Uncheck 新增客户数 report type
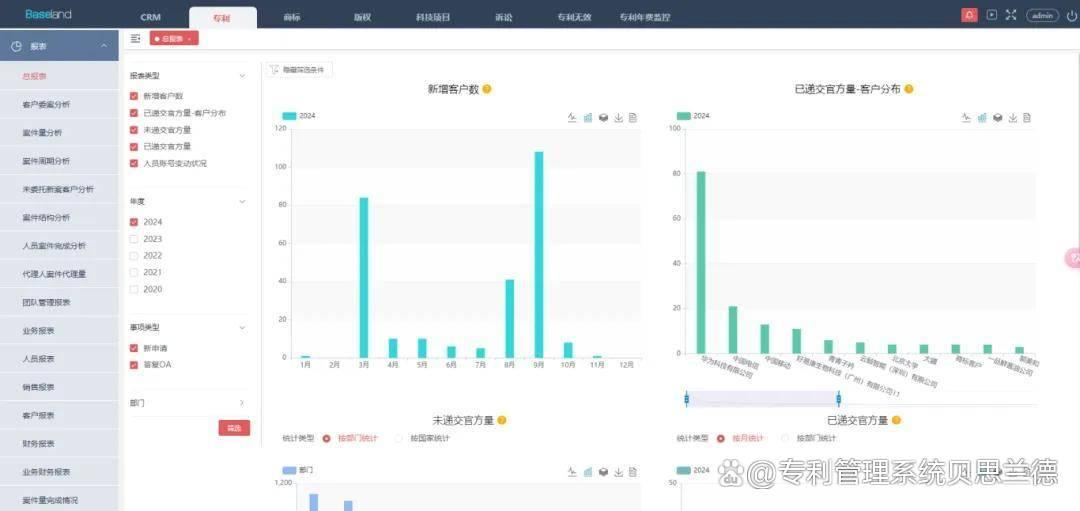The image size is (1080, 511). 134,96
